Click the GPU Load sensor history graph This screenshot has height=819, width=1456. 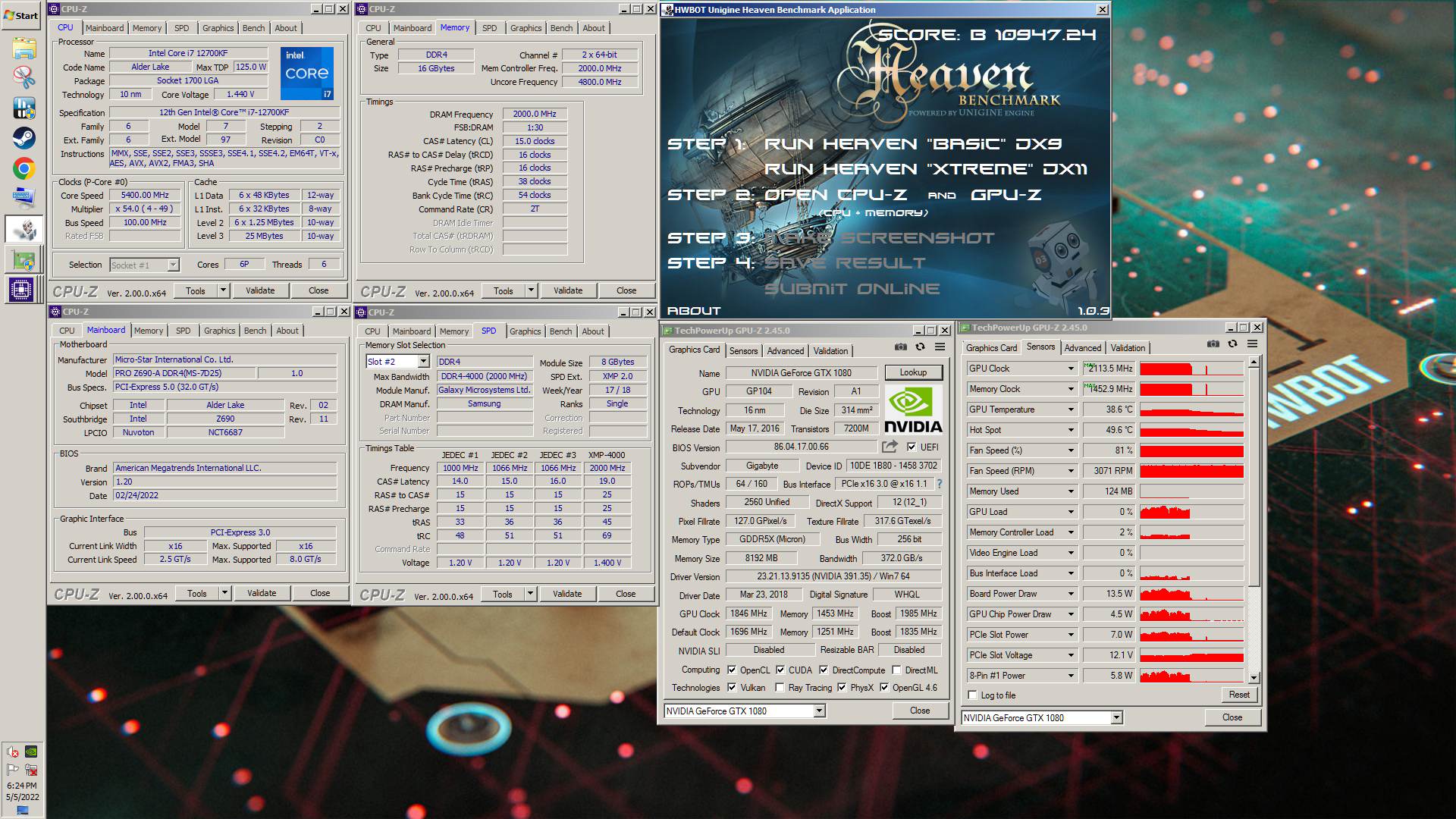(1191, 512)
